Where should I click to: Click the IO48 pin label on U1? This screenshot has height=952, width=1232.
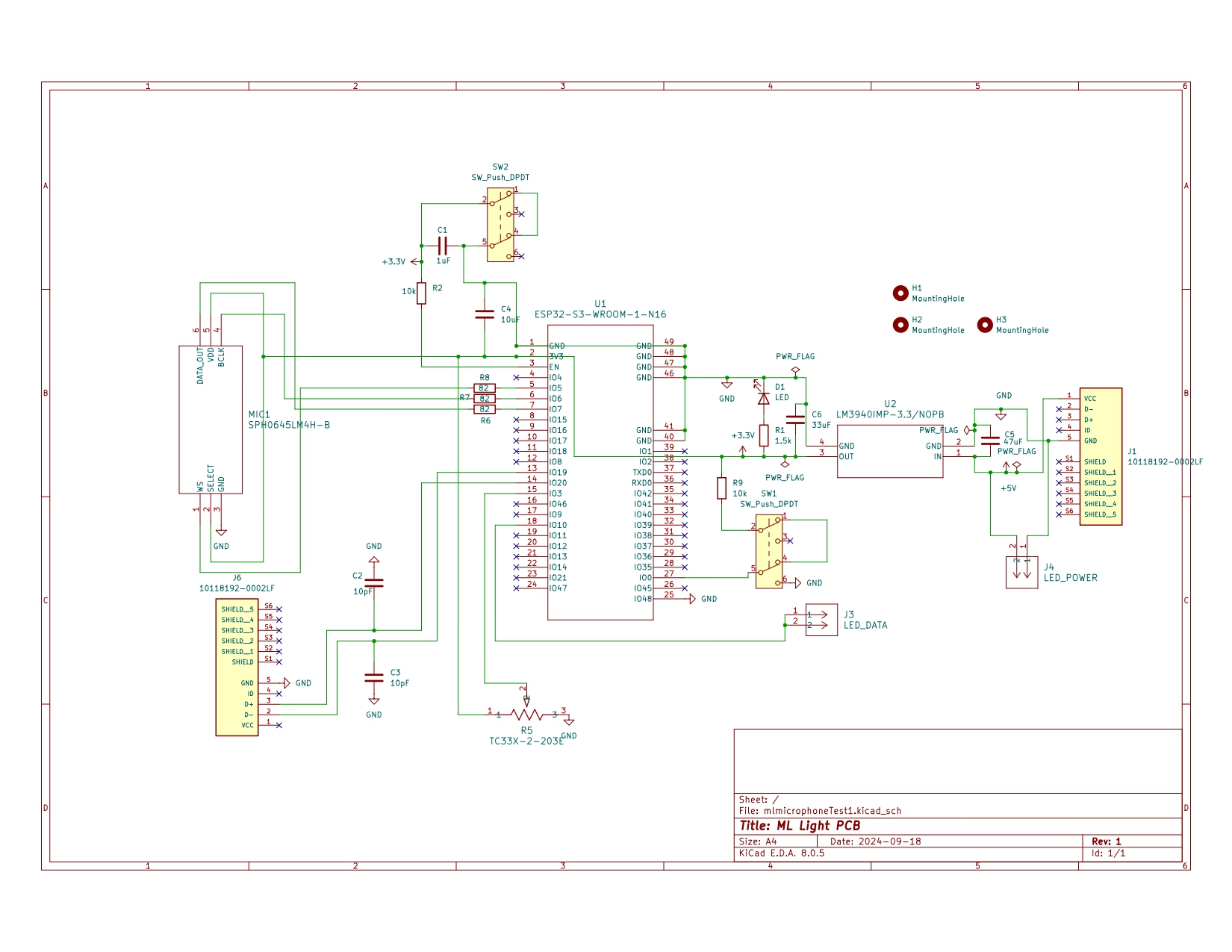[643, 599]
